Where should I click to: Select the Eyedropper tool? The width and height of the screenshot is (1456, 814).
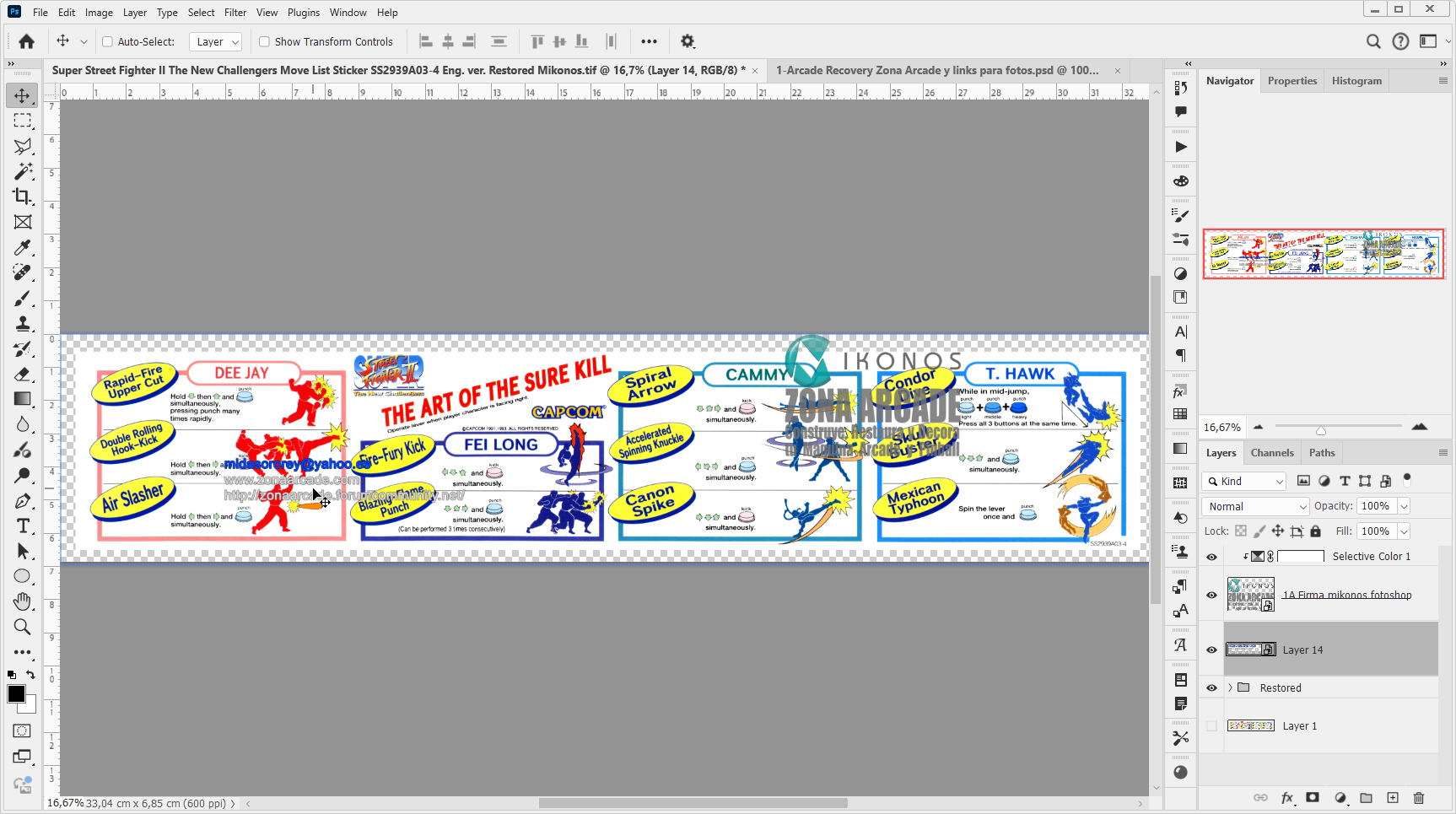[23, 247]
